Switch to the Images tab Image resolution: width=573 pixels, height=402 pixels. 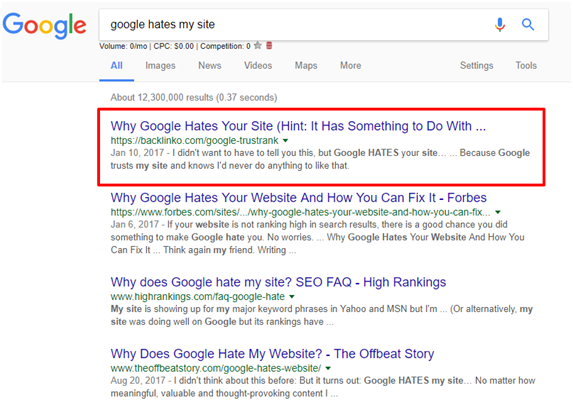(x=160, y=65)
